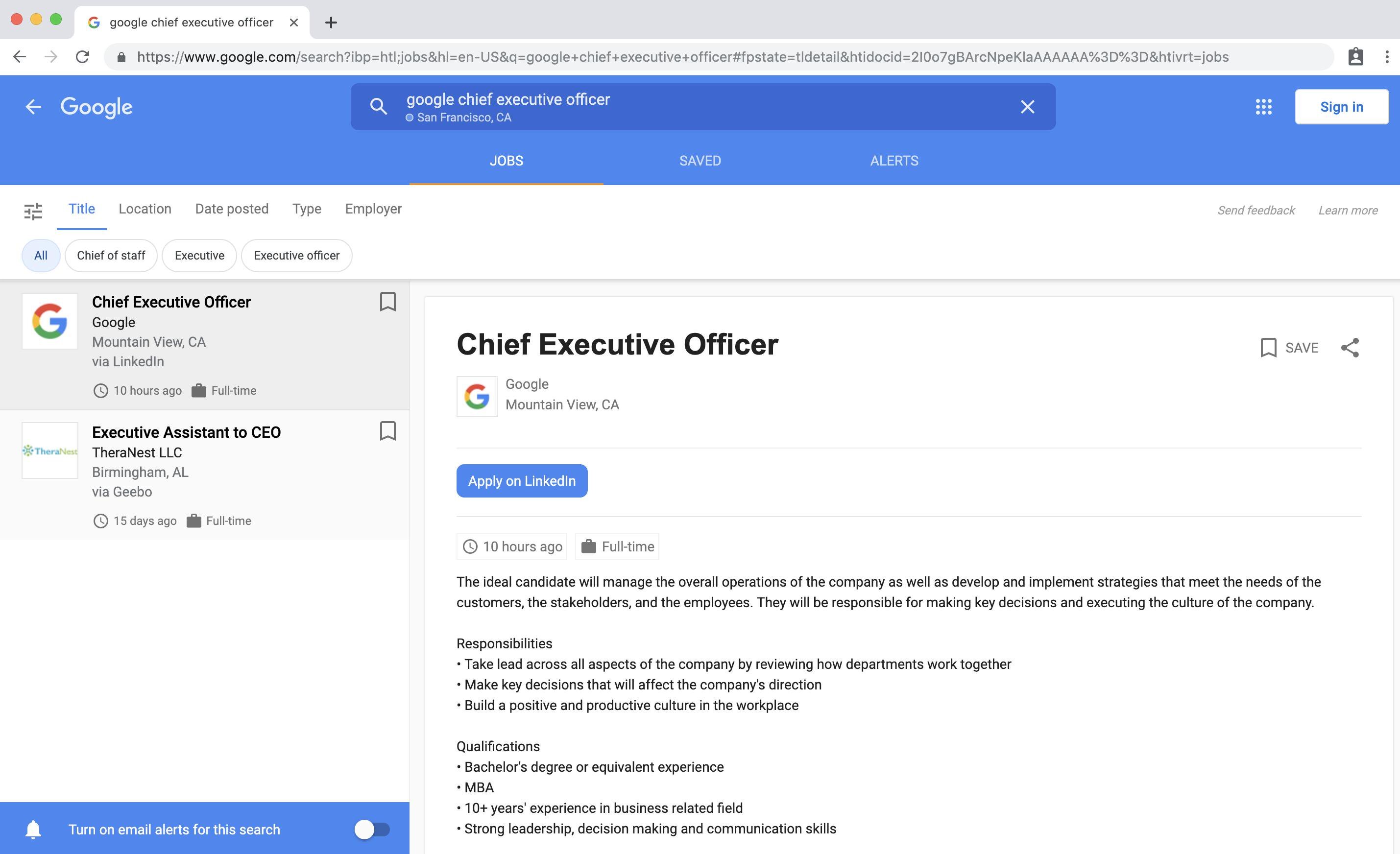The height and width of the screenshot is (854, 1400).
Task: Click Apply on LinkedIn button
Action: point(522,481)
